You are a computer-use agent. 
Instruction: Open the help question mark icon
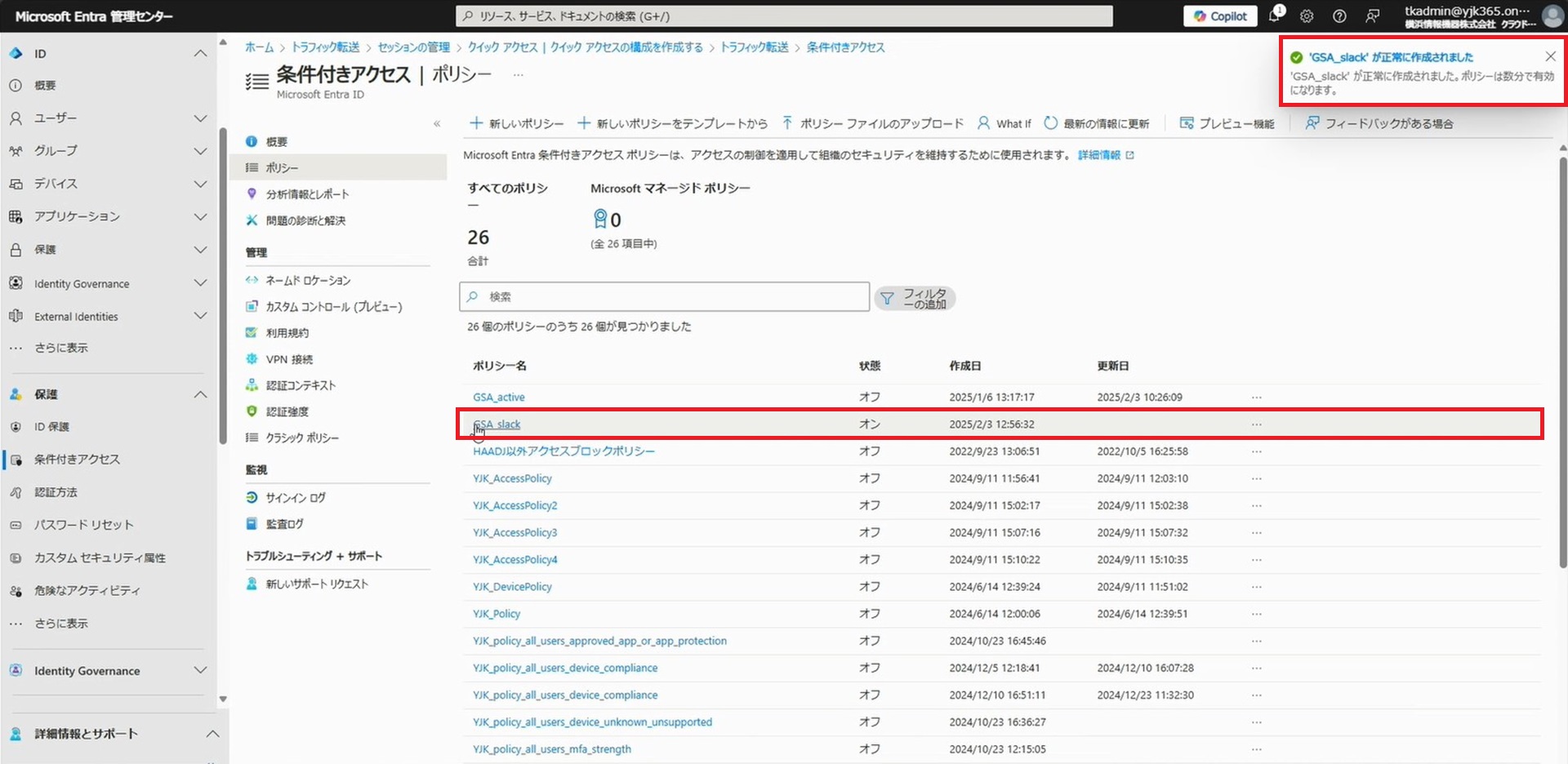pos(1339,16)
